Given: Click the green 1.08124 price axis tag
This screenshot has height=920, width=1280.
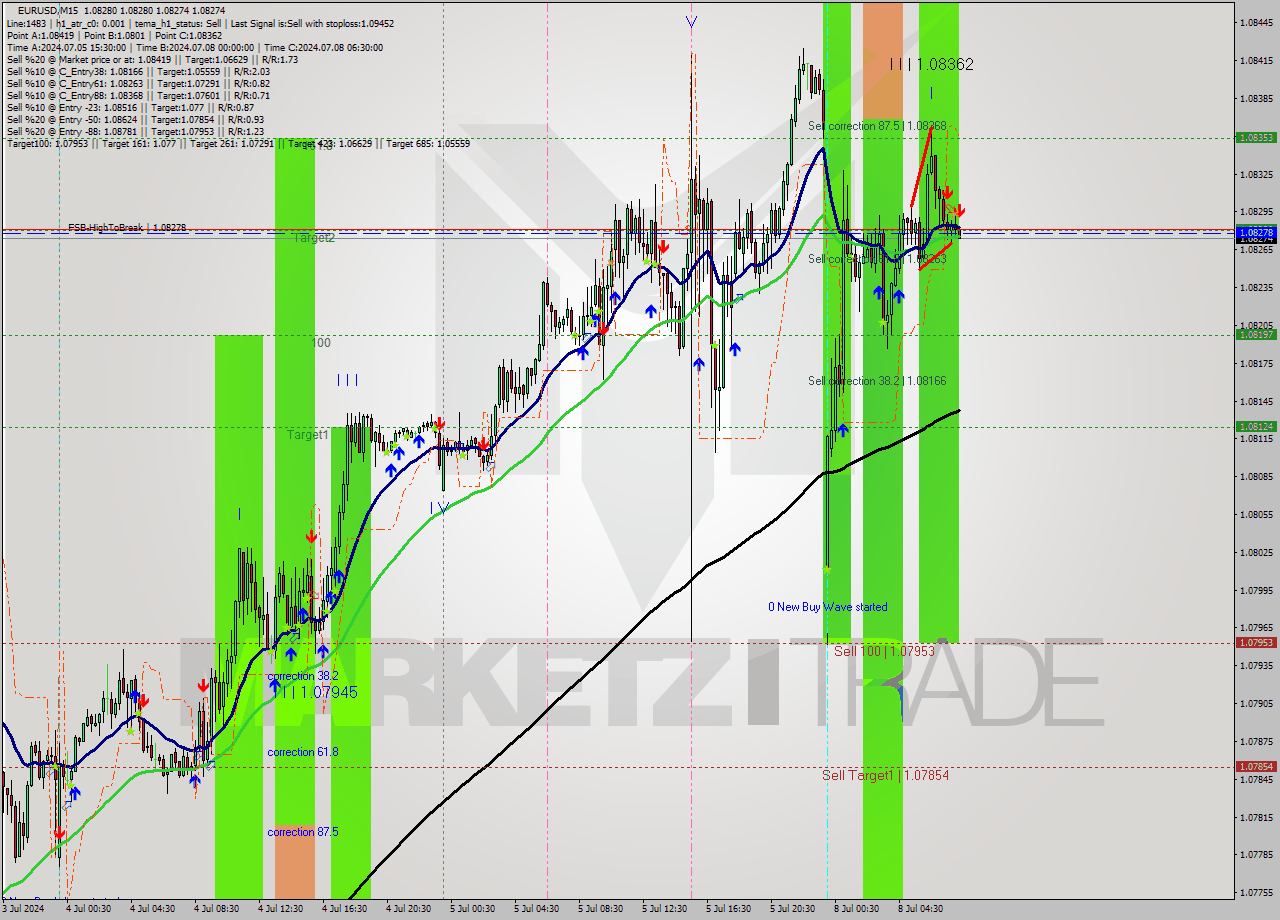Looking at the screenshot, I should point(1256,427).
